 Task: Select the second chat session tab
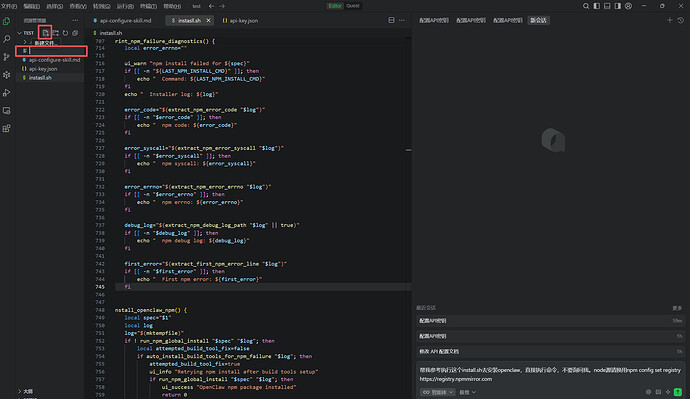(x=470, y=20)
